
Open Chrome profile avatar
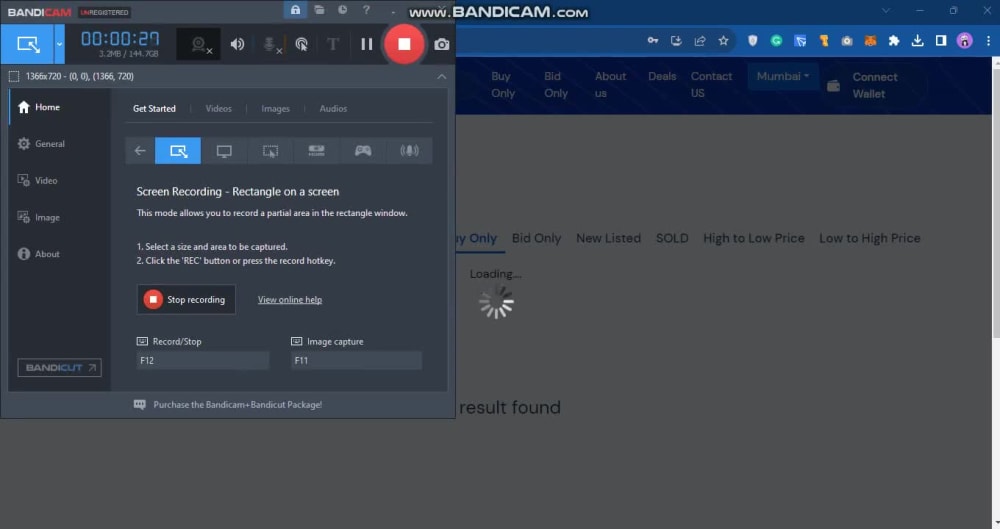pyautogui.click(x=964, y=41)
